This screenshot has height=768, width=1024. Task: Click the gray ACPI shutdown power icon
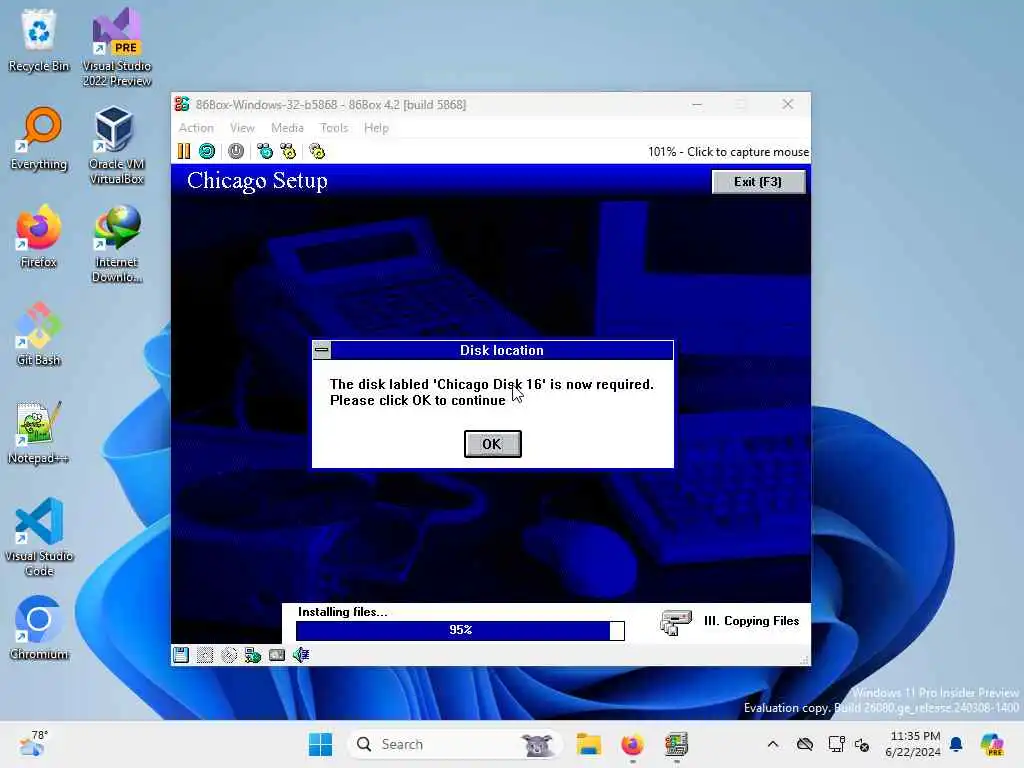(236, 152)
